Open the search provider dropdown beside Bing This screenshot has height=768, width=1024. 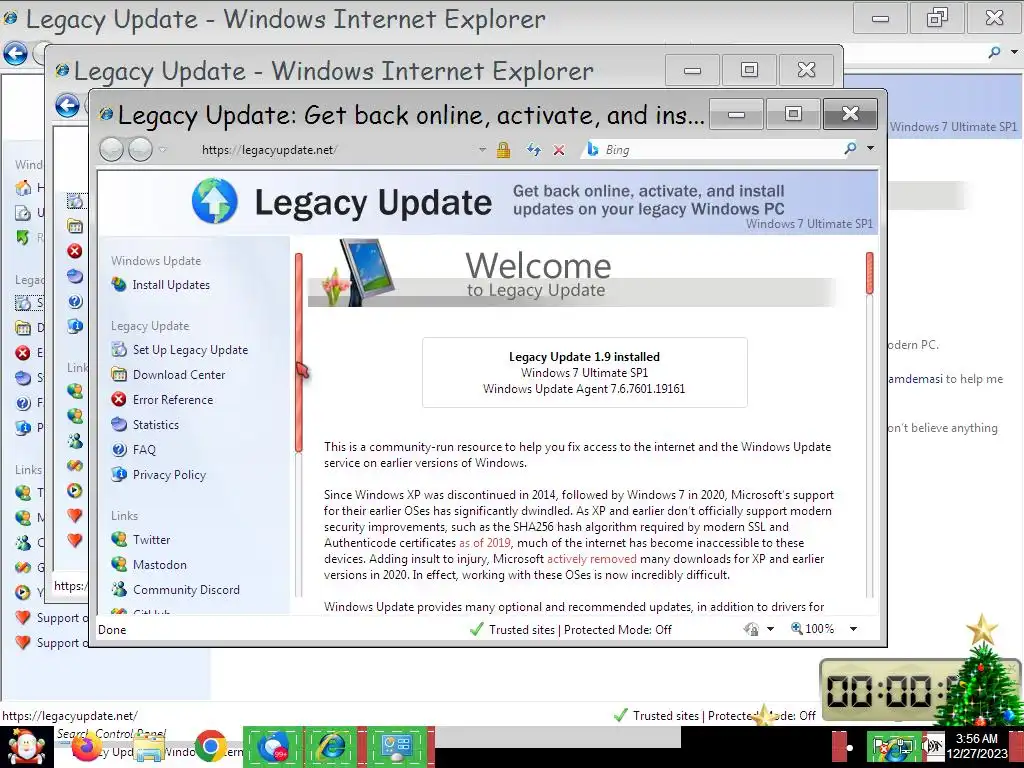pyautogui.click(x=870, y=148)
